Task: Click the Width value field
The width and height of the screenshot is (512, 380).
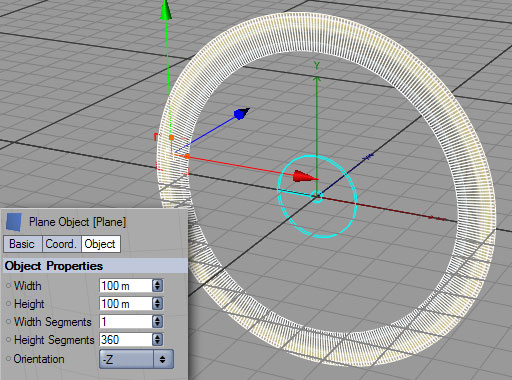Action: tap(126, 286)
